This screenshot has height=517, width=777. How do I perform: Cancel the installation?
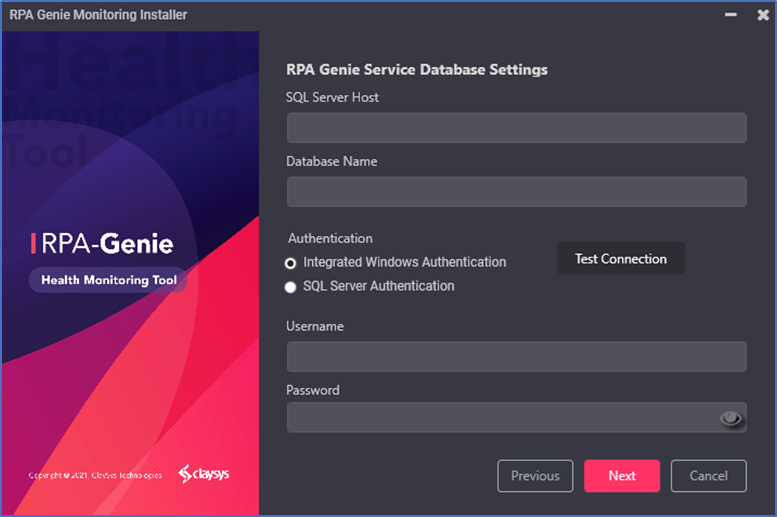[708, 476]
